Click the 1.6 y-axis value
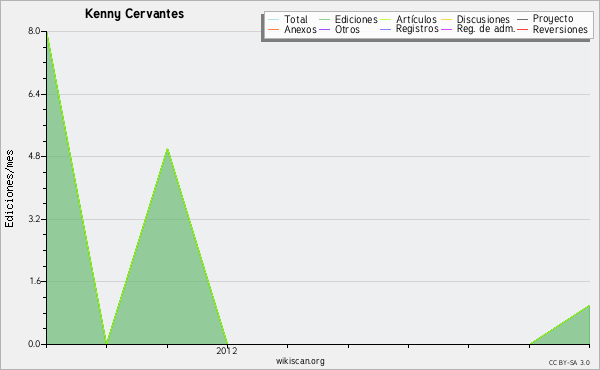This screenshot has width=600, height=370. tap(34, 281)
